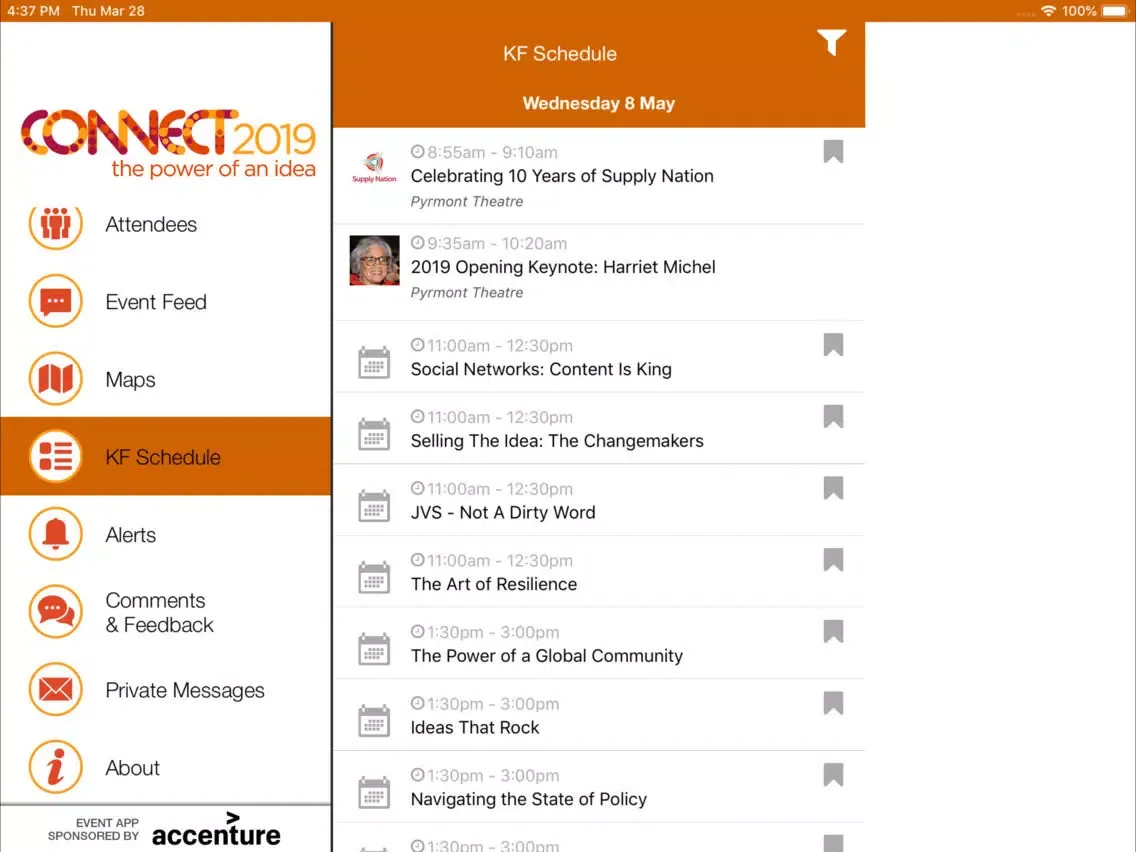This screenshot has height=852, width=1136.
Task: Tap the Private Messages envelope icon
Action: (56, 689)
